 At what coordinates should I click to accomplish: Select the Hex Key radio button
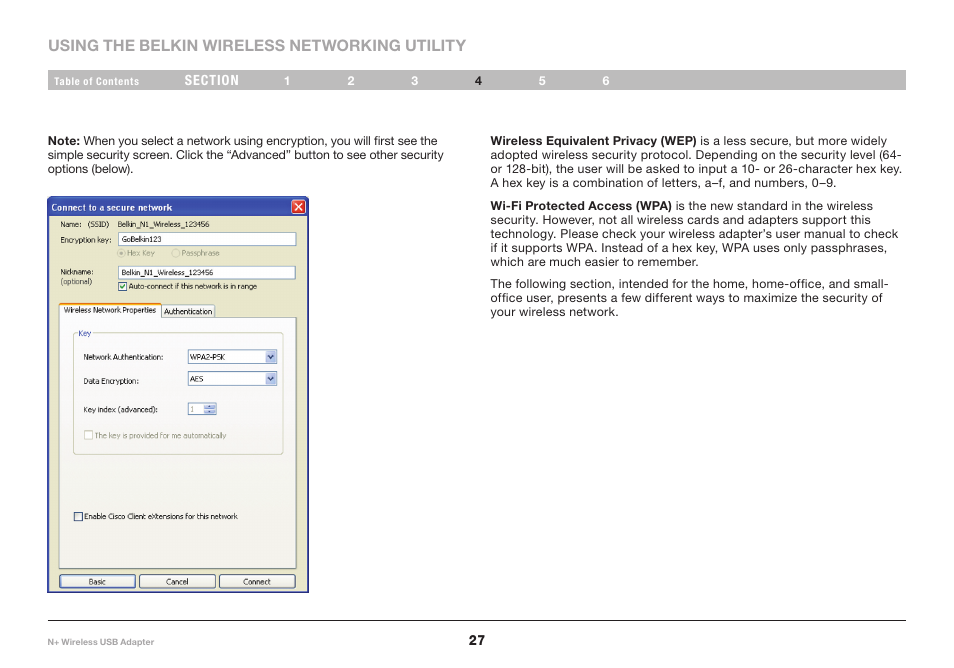122,253
